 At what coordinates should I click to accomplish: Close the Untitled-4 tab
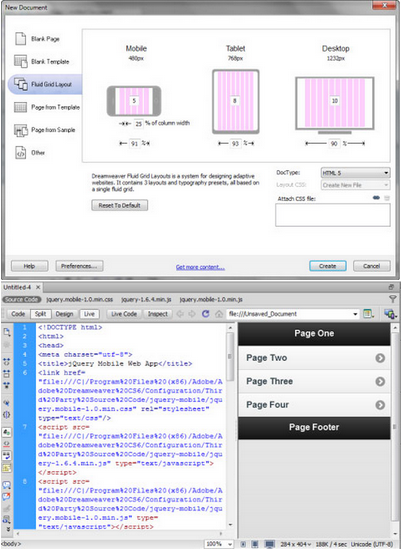[38, 287]
